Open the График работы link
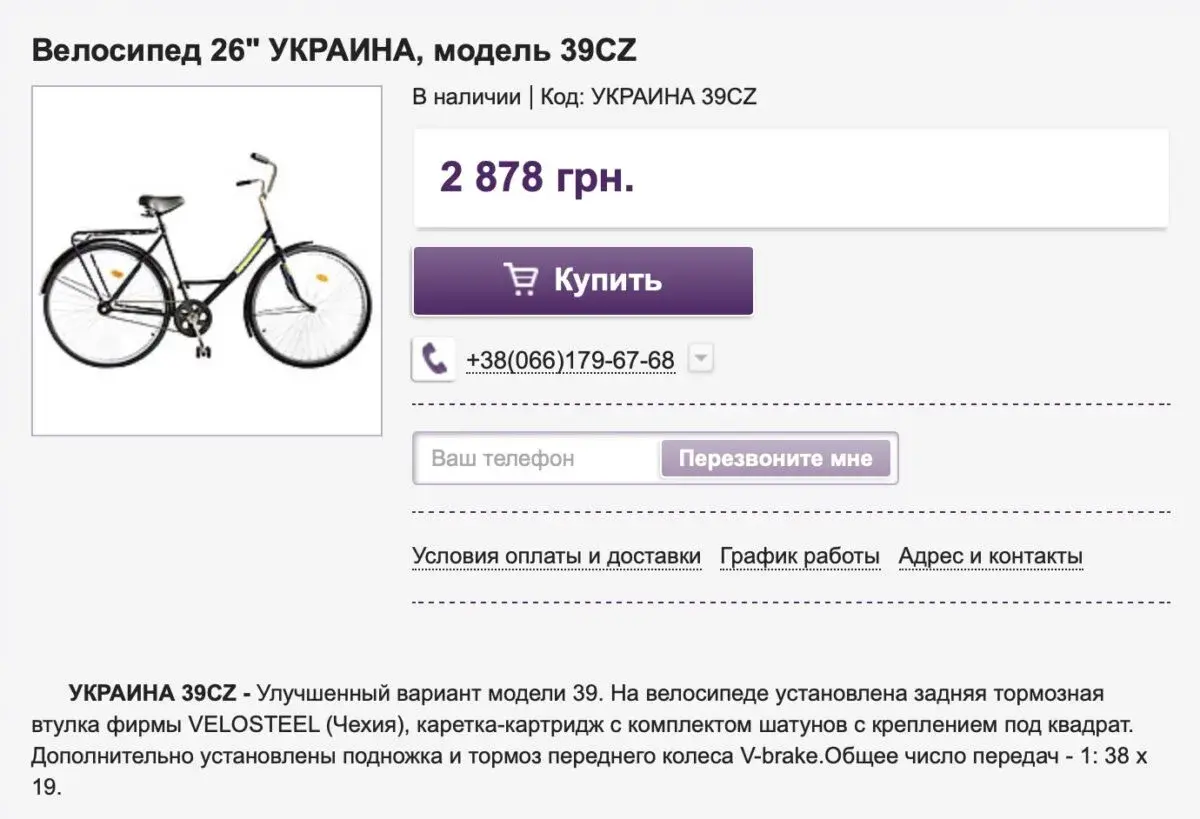Screen dimensions: 1200x819 click(799, 556)
